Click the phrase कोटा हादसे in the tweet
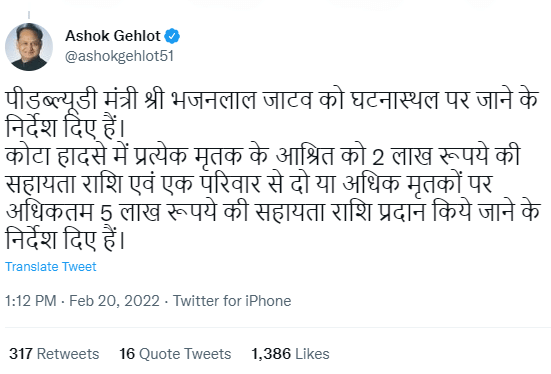Viewport: 551px width, 374px height. coord(56,156)
